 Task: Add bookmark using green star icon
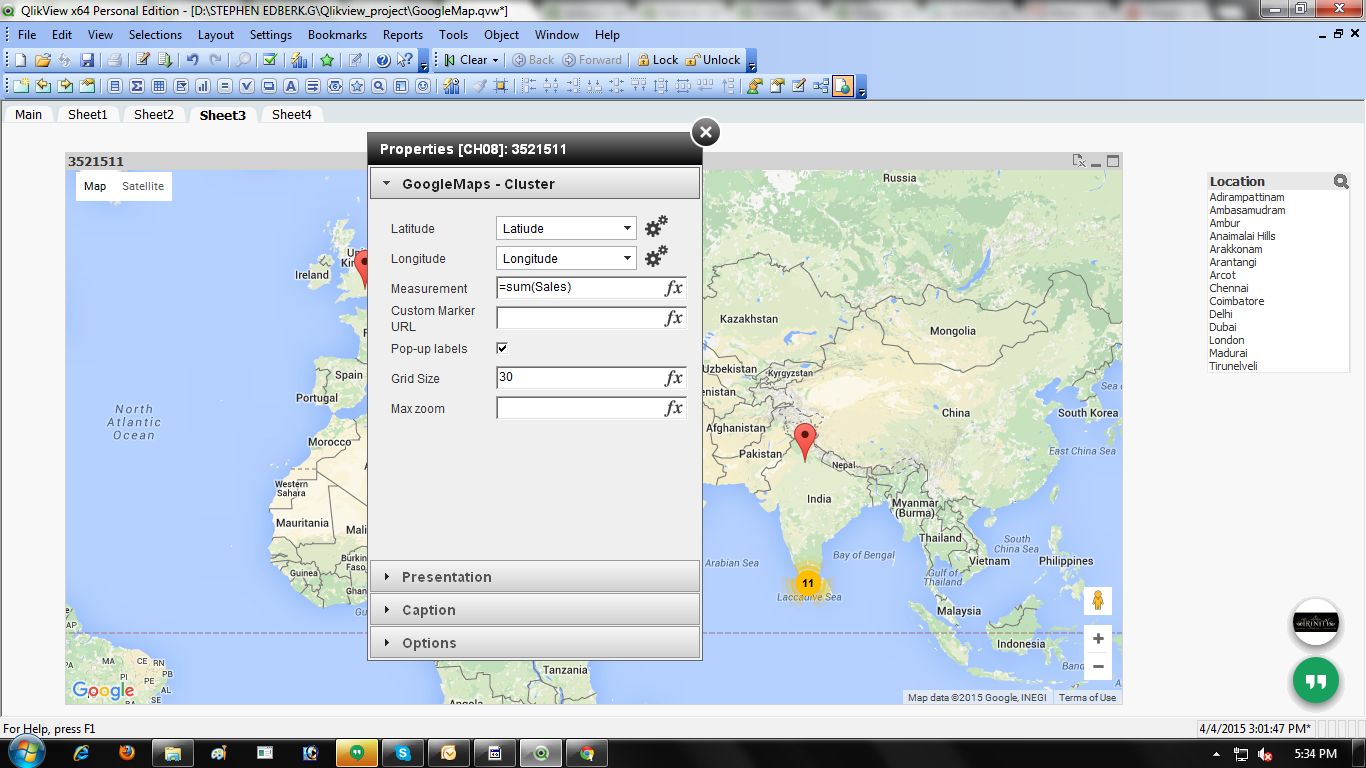tap(327, 60)
